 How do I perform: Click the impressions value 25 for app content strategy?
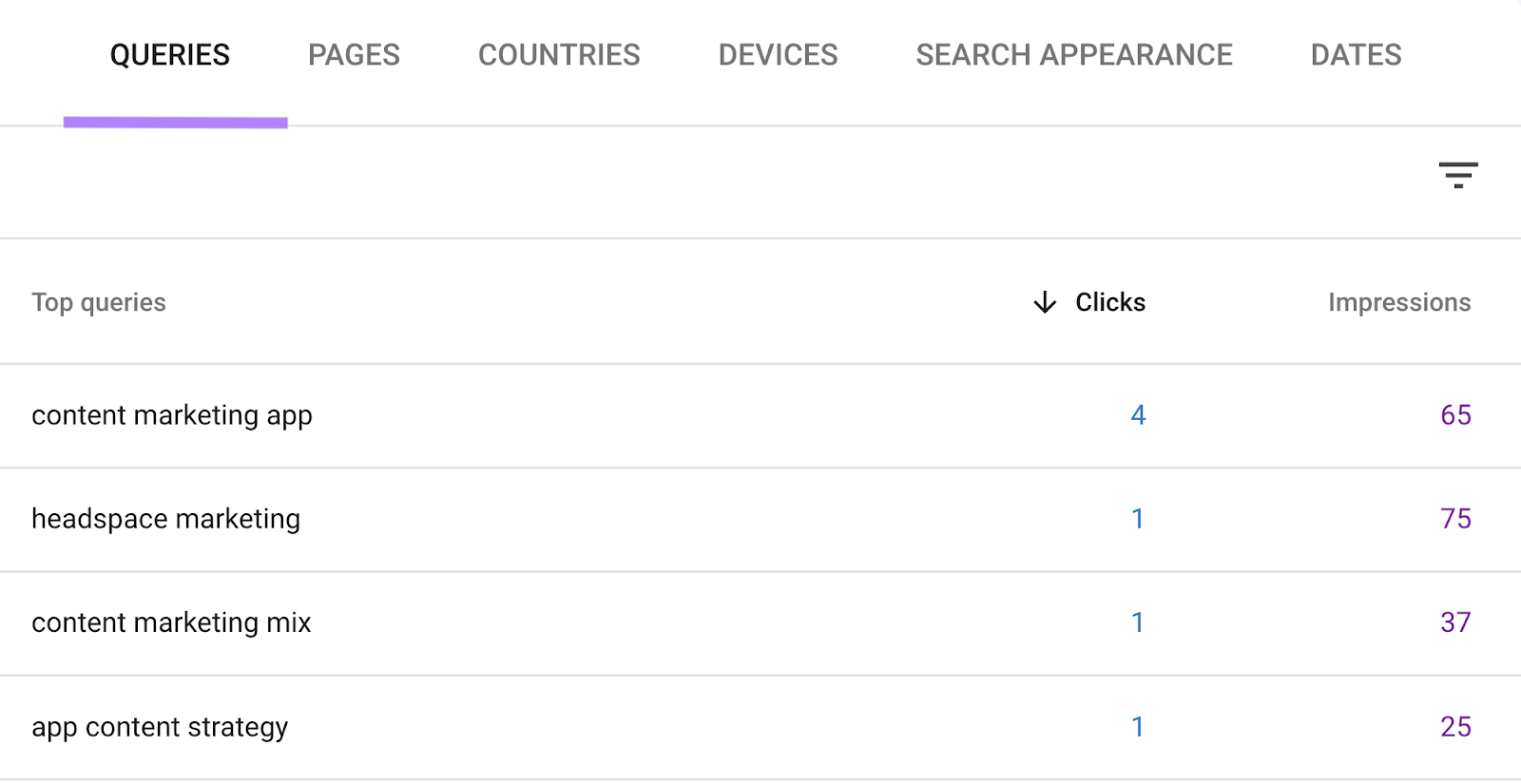tap(1455, 727)
